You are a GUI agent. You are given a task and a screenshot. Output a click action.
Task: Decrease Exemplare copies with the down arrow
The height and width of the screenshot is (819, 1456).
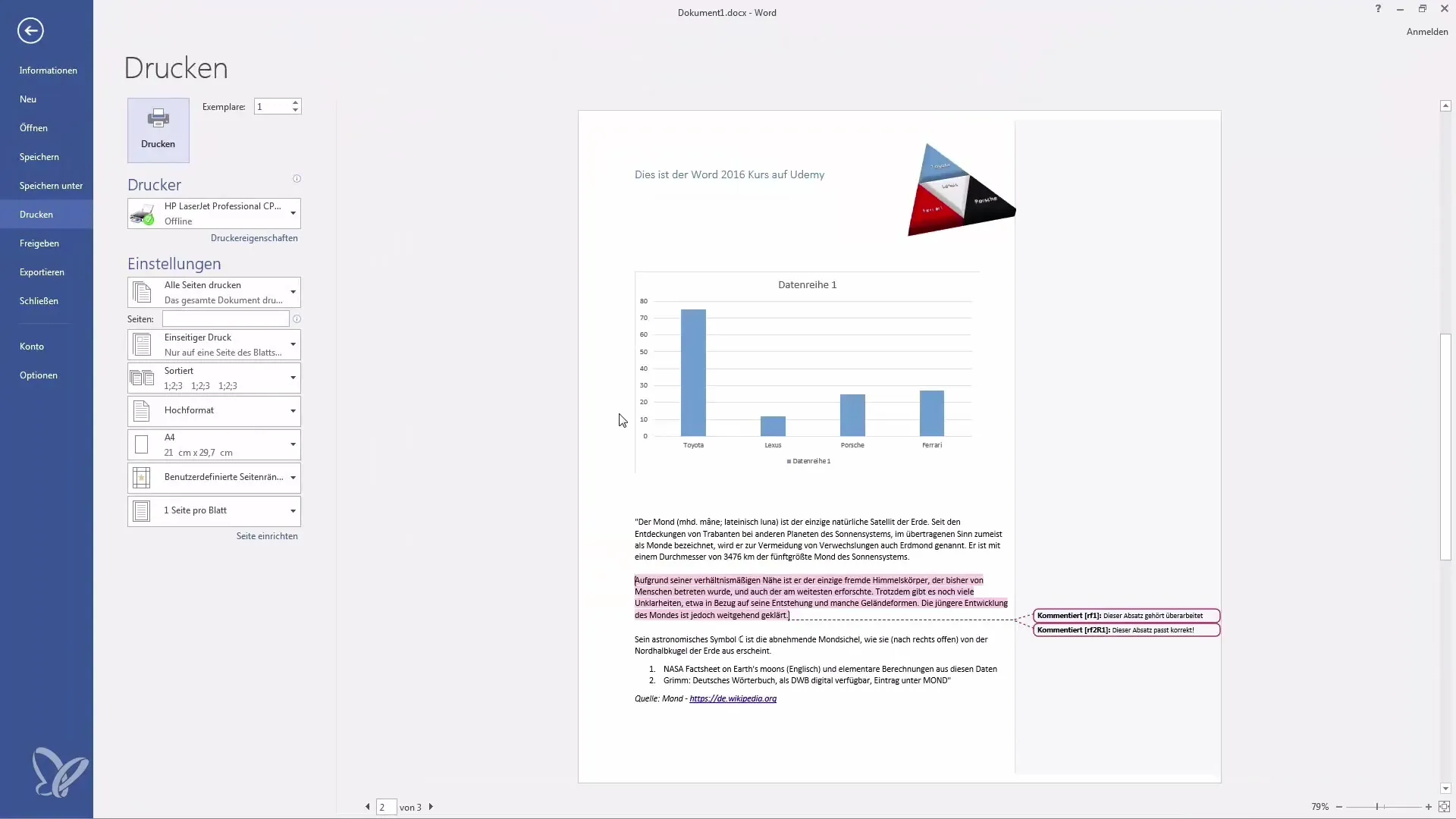click(x=296, y=111)
